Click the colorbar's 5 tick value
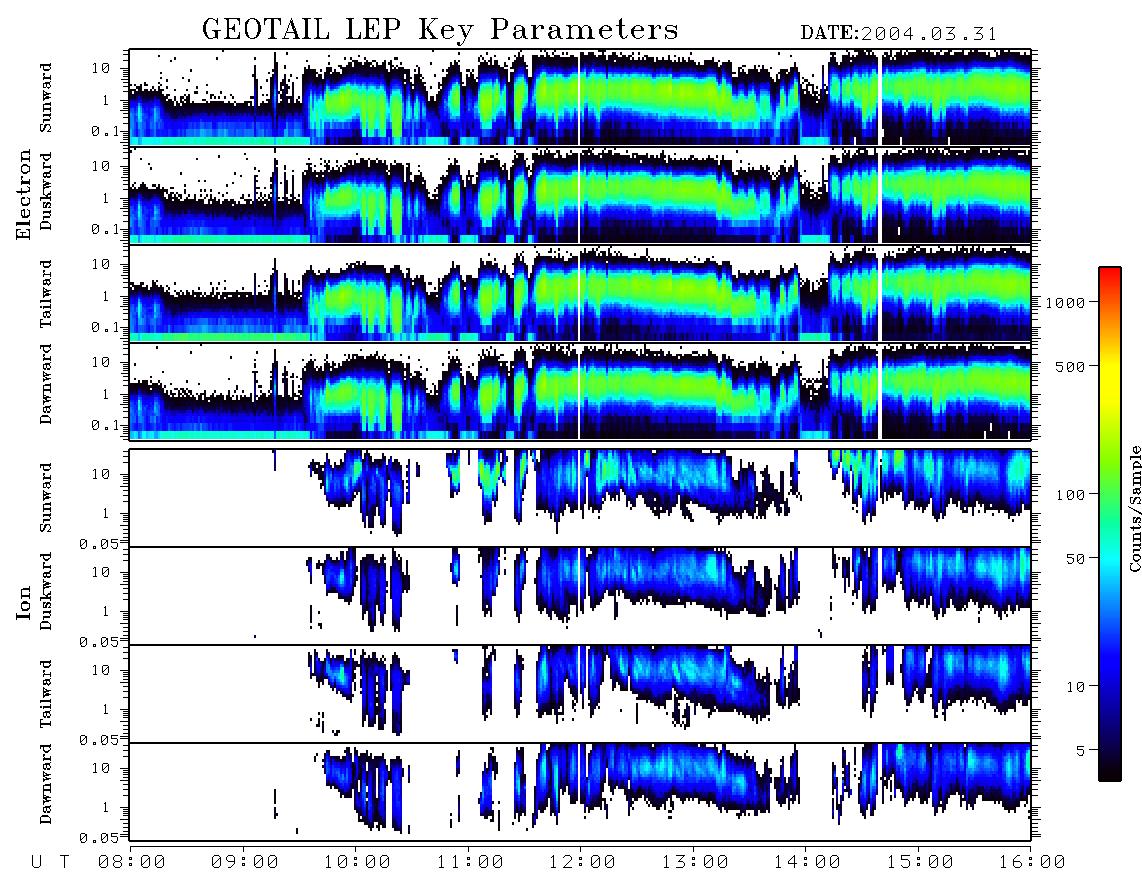 click(1080, 750)
